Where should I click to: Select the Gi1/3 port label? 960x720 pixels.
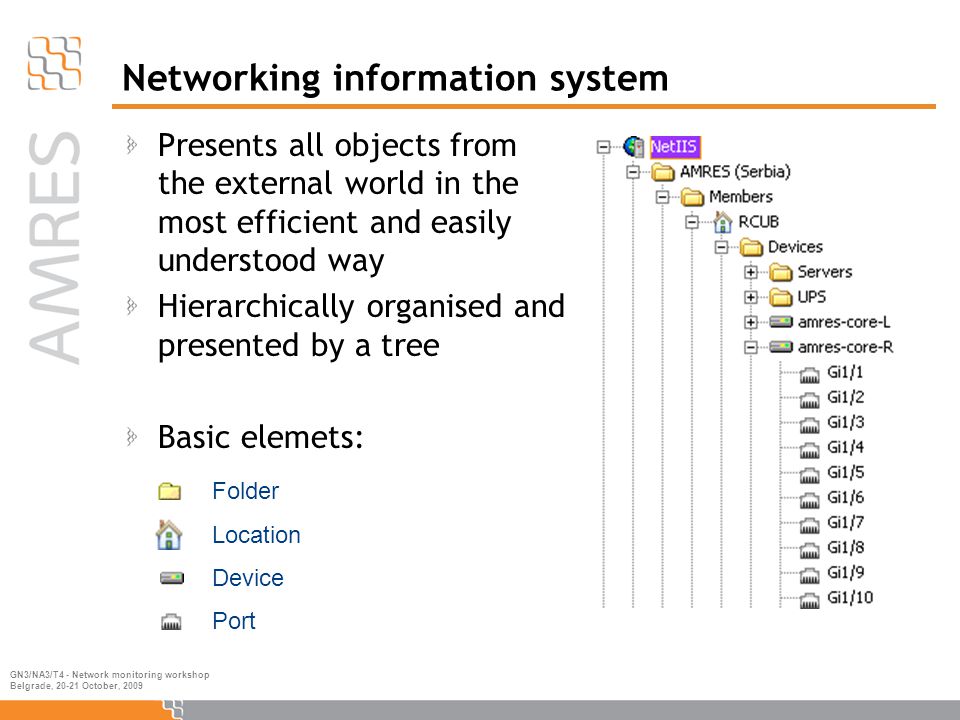click(x=846, y=422)
